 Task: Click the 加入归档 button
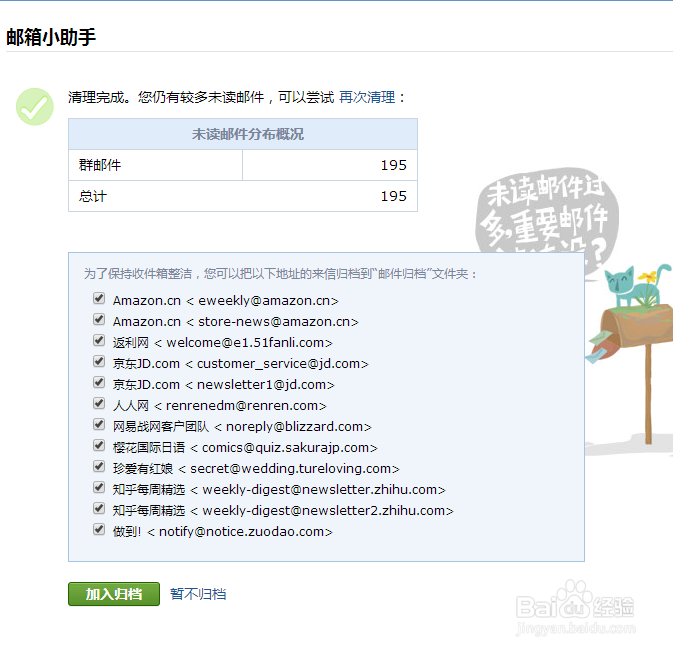[114, 594]
